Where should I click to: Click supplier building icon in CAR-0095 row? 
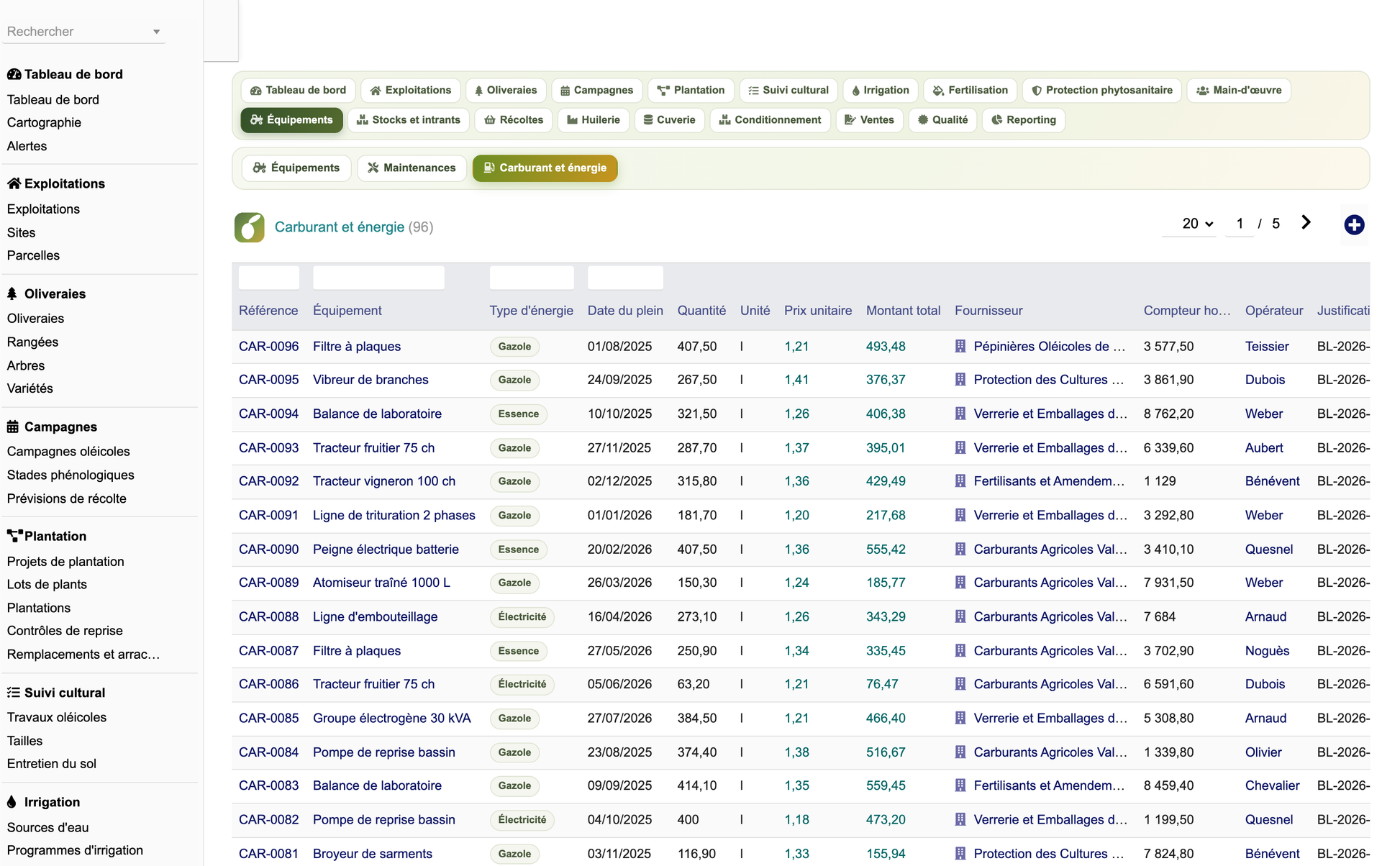pyautogui.click(x=960, y=379)
